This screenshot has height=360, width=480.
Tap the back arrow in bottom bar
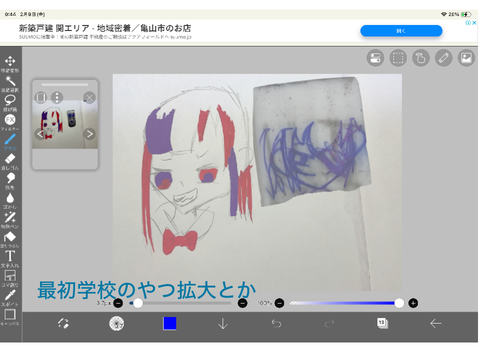click(436, 323)
